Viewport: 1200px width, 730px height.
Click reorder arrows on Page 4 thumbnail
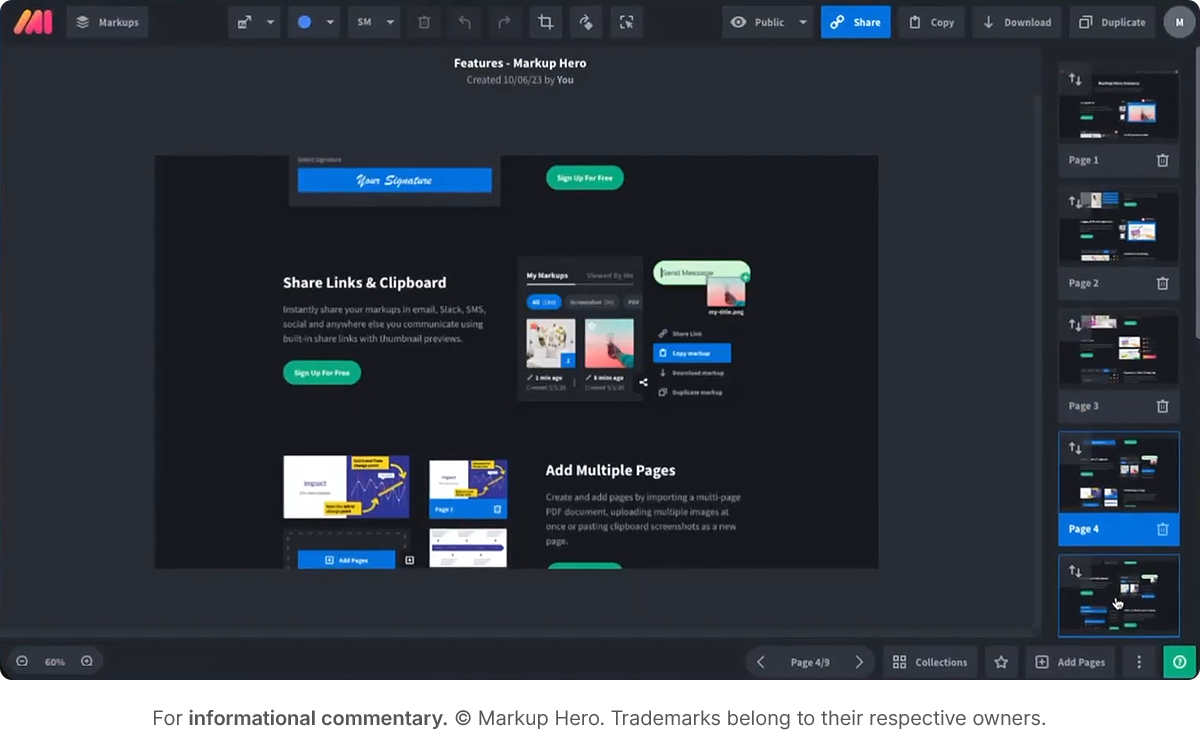1075,447
